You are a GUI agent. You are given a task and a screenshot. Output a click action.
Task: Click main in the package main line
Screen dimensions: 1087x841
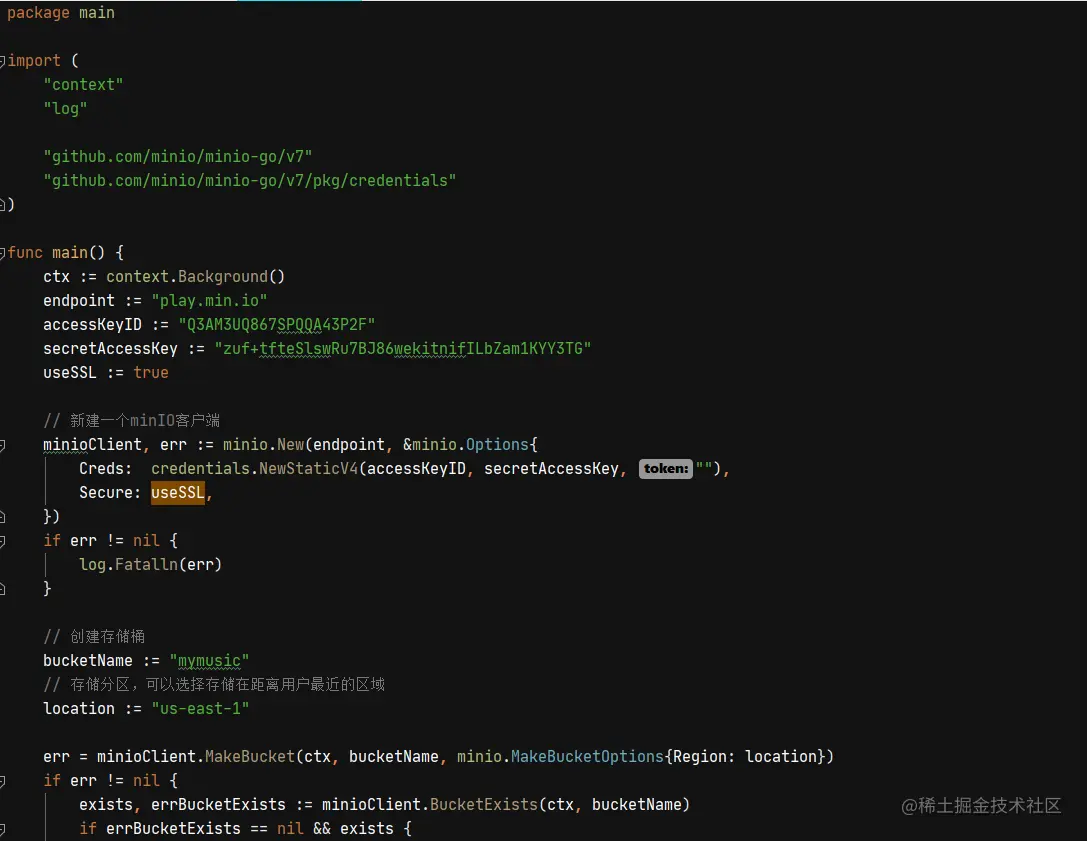pos(96,13)
